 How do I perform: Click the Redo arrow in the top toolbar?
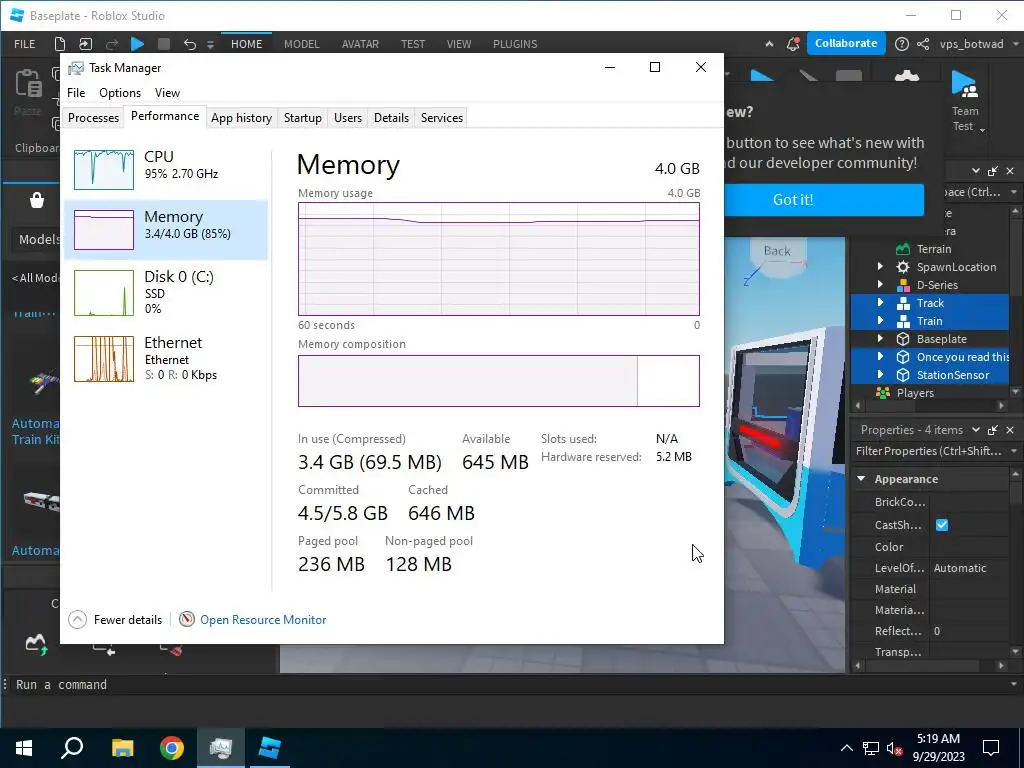(x=112, y=44)
